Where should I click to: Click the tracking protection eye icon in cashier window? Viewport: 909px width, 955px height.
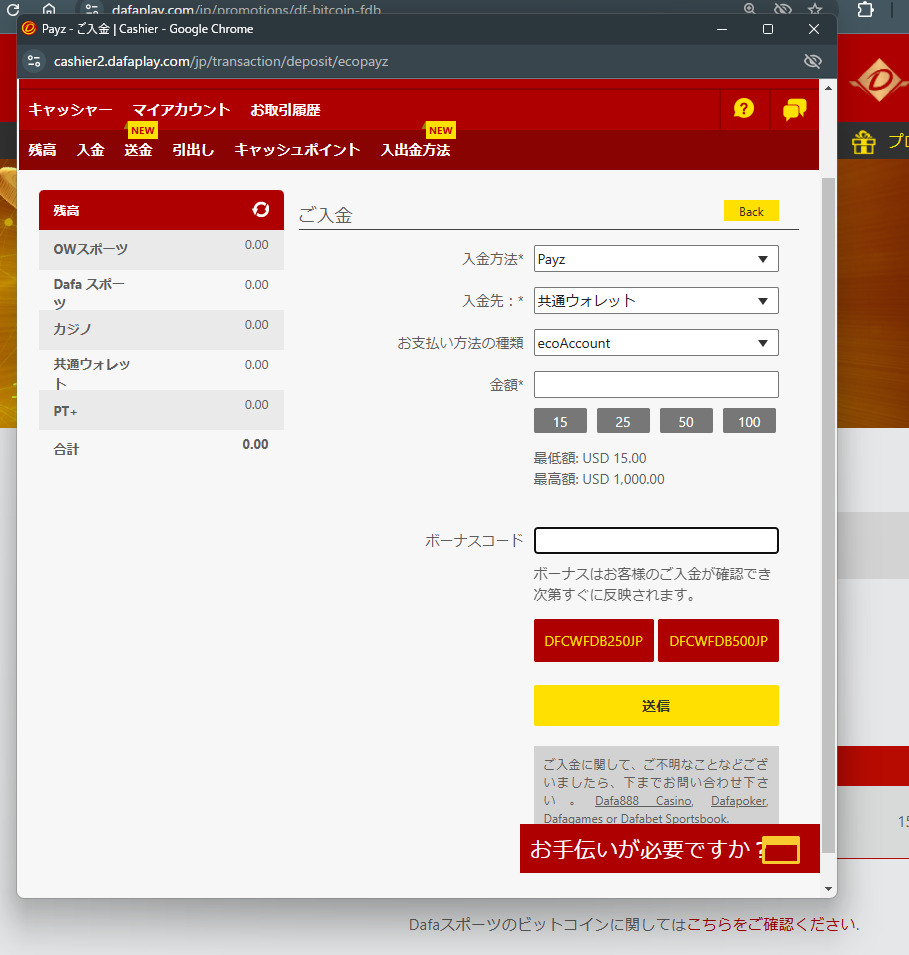coord(813,61)
